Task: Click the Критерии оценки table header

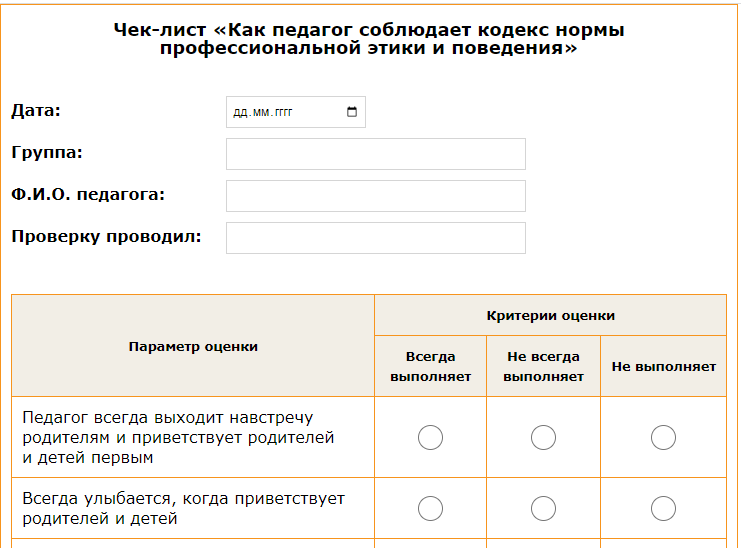Action: click(x=550, y=316)
